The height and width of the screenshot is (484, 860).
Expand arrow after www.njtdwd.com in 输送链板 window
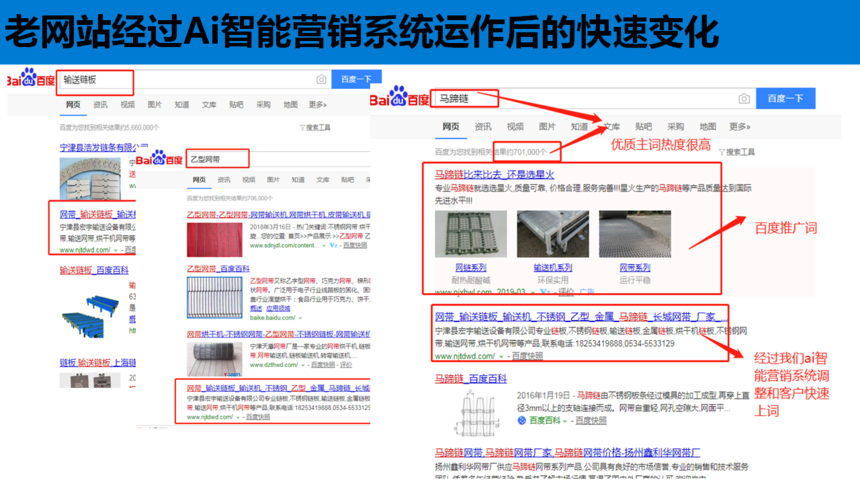(116, 250)
